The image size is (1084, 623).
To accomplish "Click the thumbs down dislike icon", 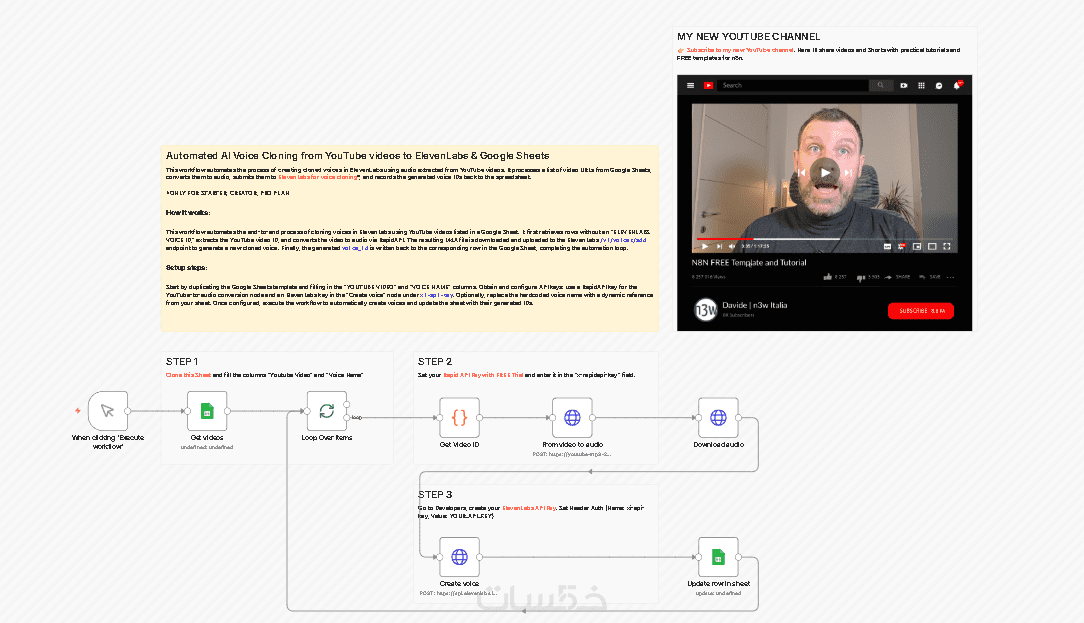I will pyautogui.click(x=861, y=277).
